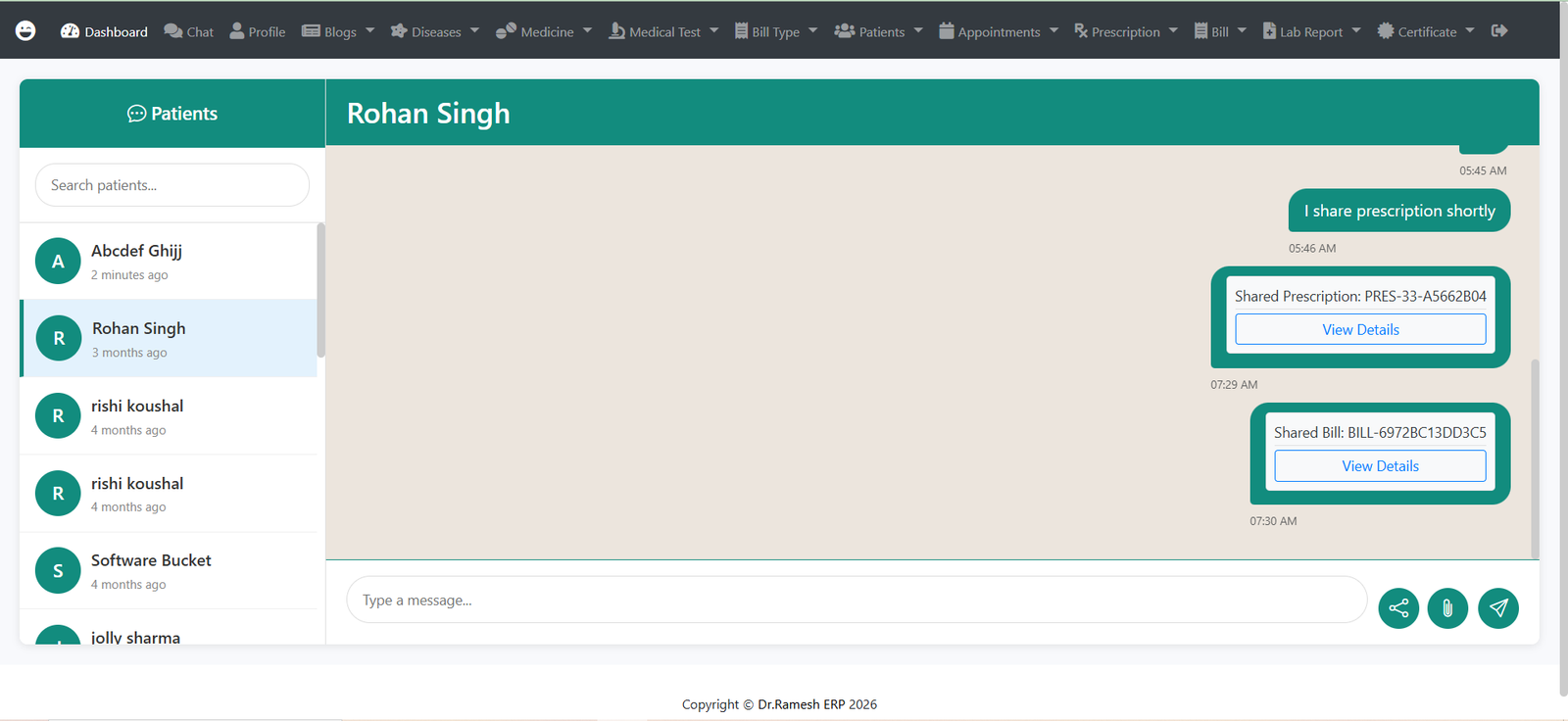1568x721 pixels.
Task: Click the Diseases icon in navbar
Action: 399,31
